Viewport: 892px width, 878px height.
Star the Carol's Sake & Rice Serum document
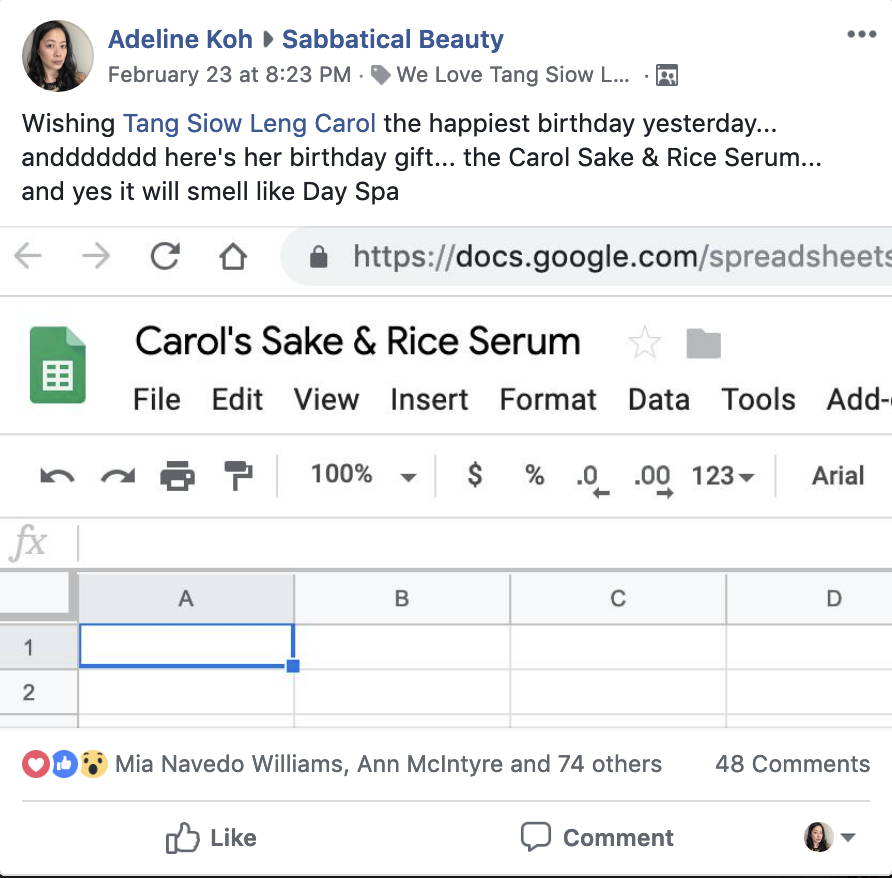tap(645, 343)
